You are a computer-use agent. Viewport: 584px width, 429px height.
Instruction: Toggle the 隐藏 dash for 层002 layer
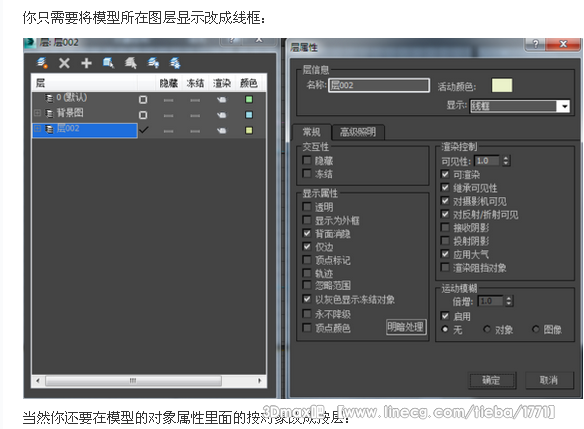point(168,131)
